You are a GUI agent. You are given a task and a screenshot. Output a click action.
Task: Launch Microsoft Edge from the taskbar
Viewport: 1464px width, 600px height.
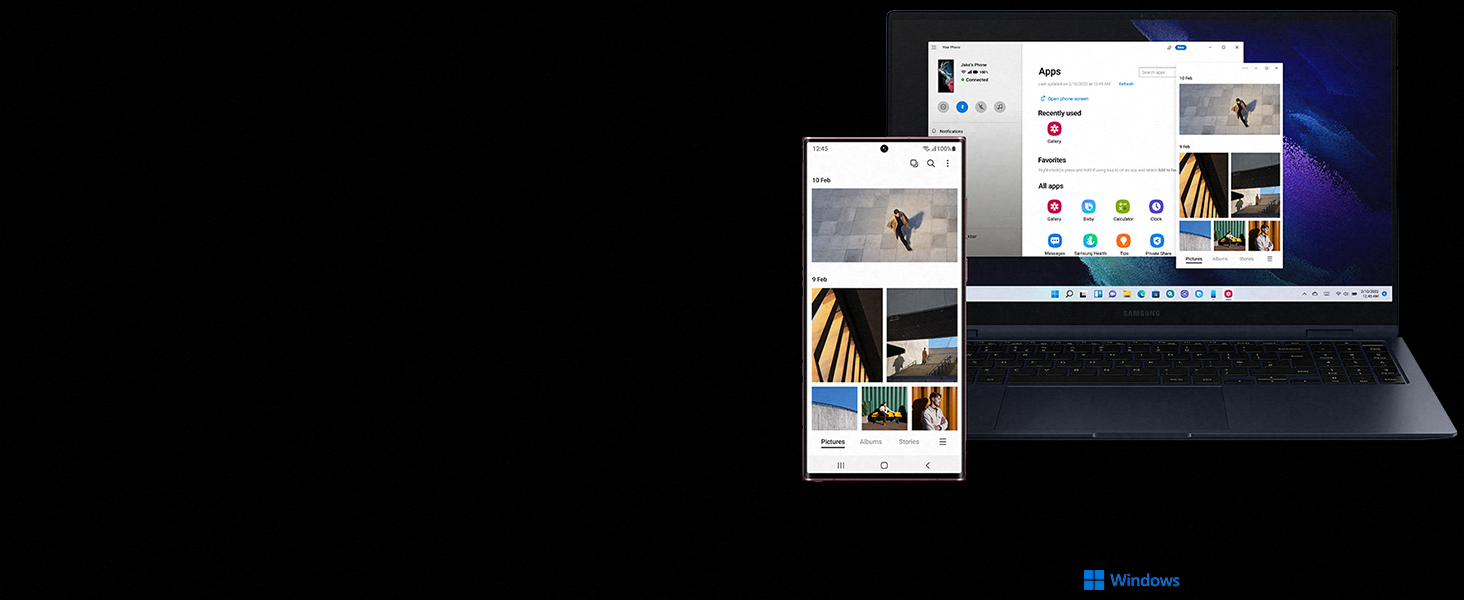click(1141, 294)
